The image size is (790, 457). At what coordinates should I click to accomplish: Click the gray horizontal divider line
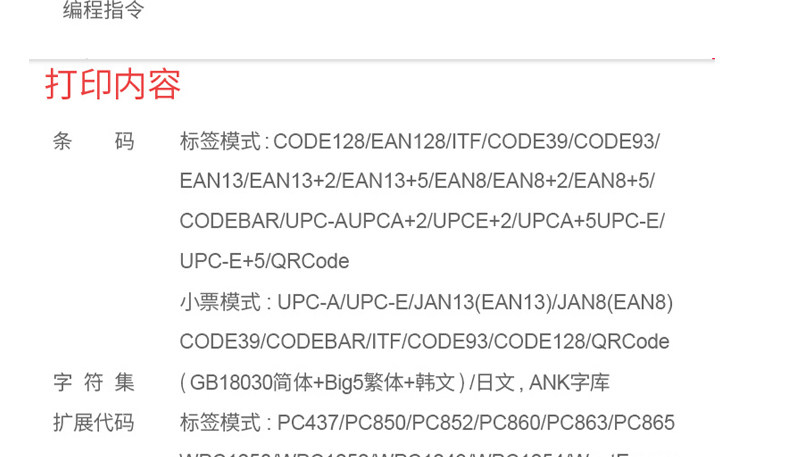tap(372, 60)
